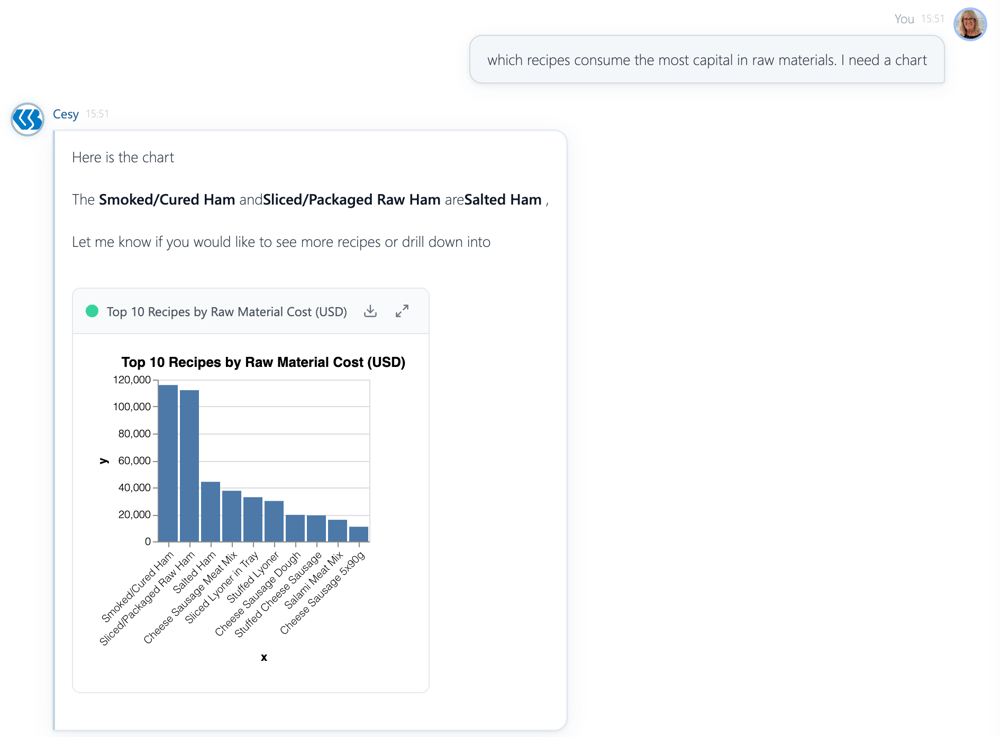This screenshot has height=737, width=1000.
Task: Select the Stuffed Cheese Sausage bar
Action: pos(316,529)
